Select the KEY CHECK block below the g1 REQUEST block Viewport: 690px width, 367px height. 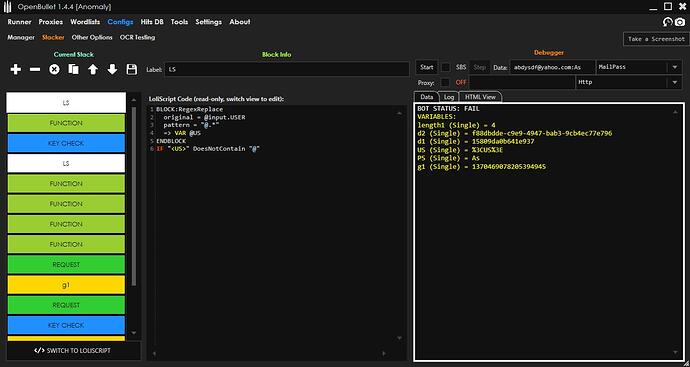(66, 325)
